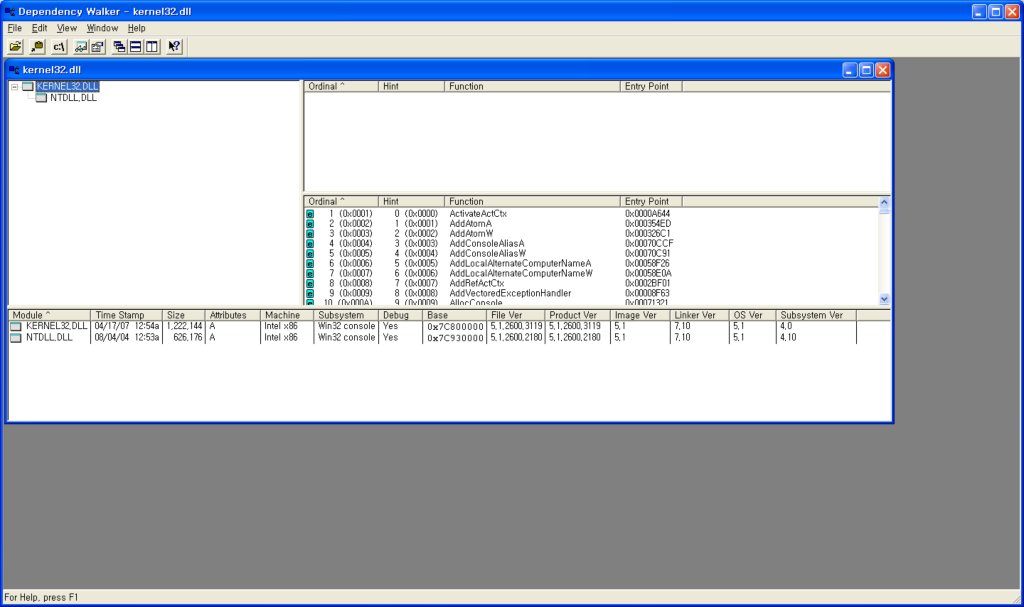The image size is (1024, 607).
Task: Sort module list by Size column header
Action: [184, 315]
